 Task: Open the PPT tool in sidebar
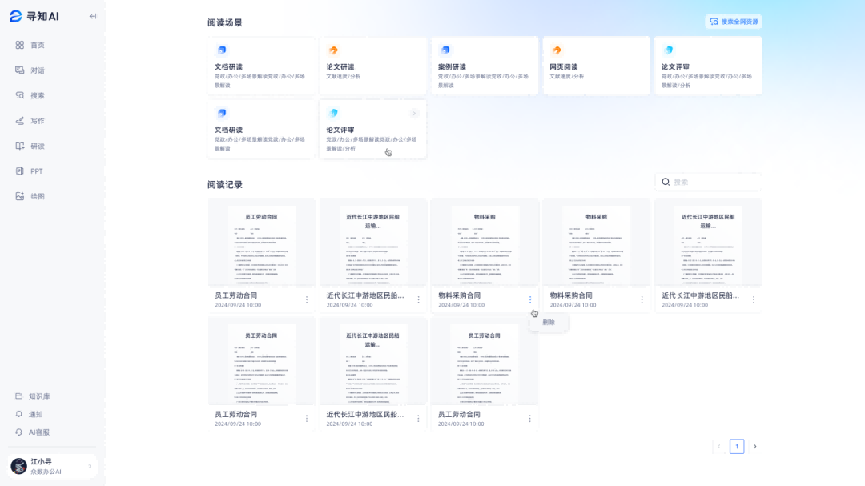pyautogui.click(x=37, y=171)
